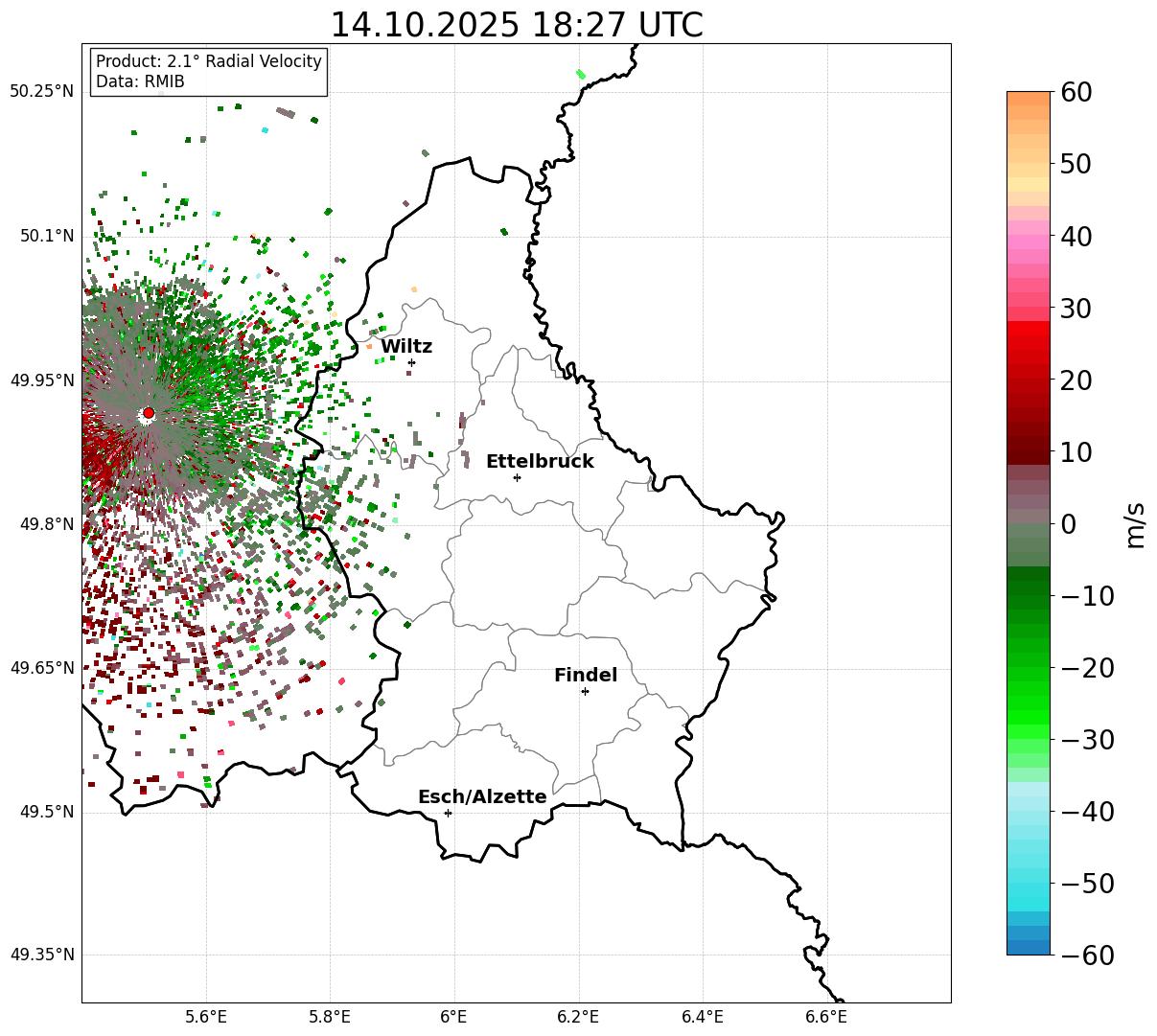This screenshot has height=1036, width=1157.
Task: Click the title 14.10.2025 18:27 UTC
Action: pyautogui.click(x=516, y=25)
